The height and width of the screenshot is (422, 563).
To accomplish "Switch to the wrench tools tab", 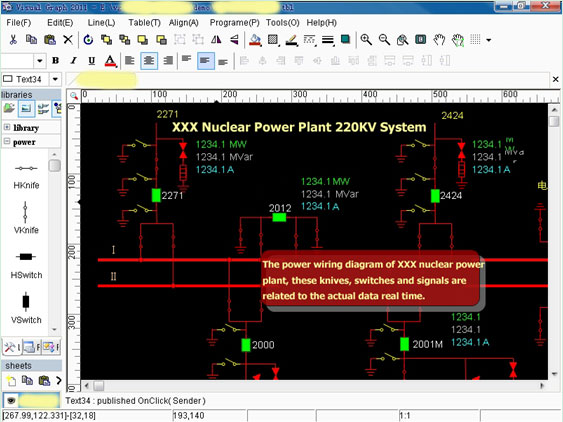I will click(11, 347).
